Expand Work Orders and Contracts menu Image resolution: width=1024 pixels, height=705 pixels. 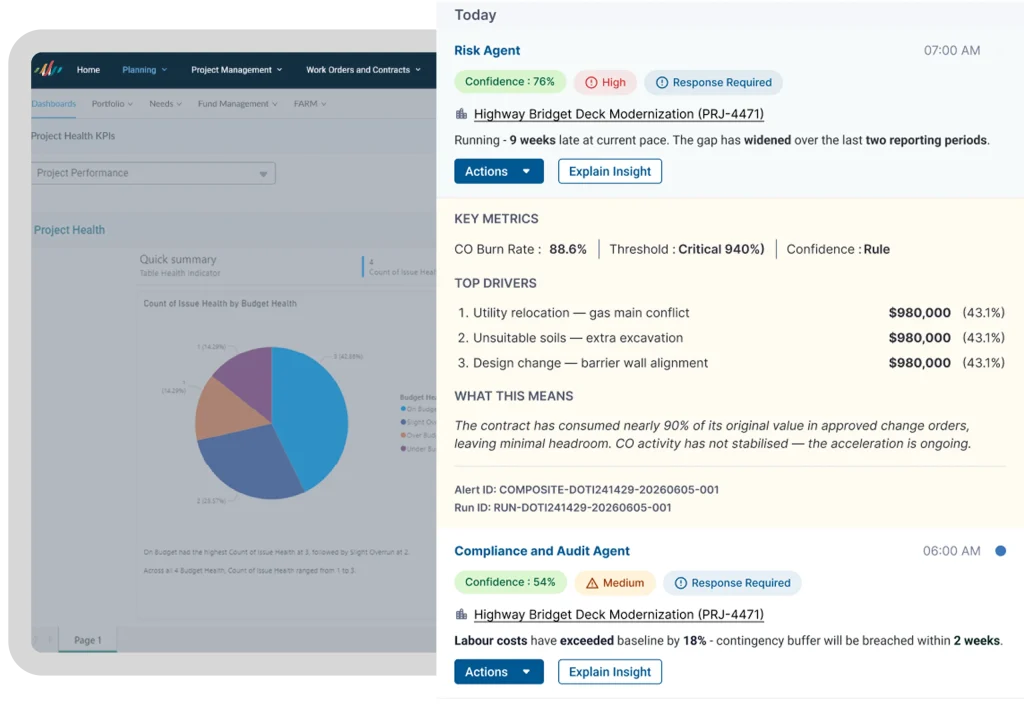[363, 70]
